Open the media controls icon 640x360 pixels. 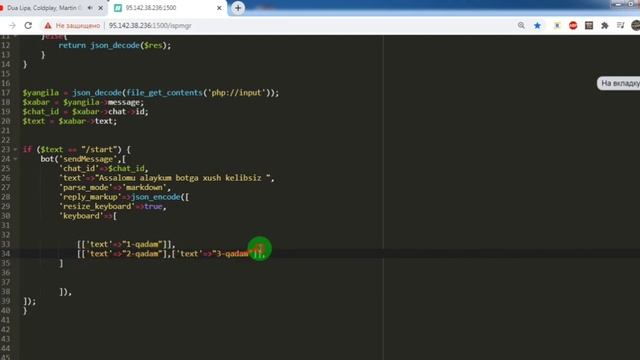[620, 25]
